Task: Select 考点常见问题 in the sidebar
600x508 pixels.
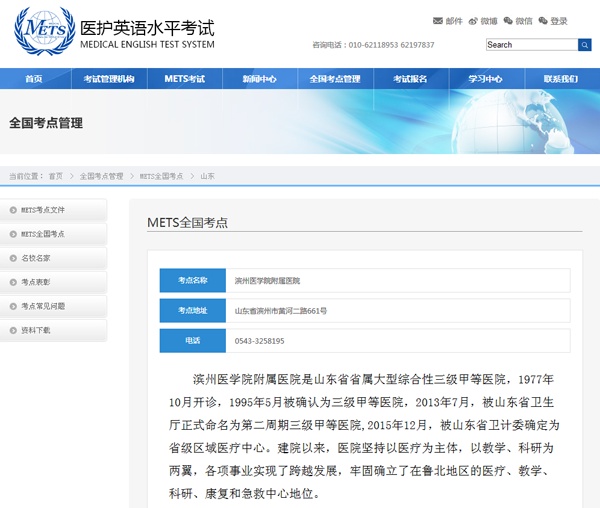Action: tap(43, 306)
